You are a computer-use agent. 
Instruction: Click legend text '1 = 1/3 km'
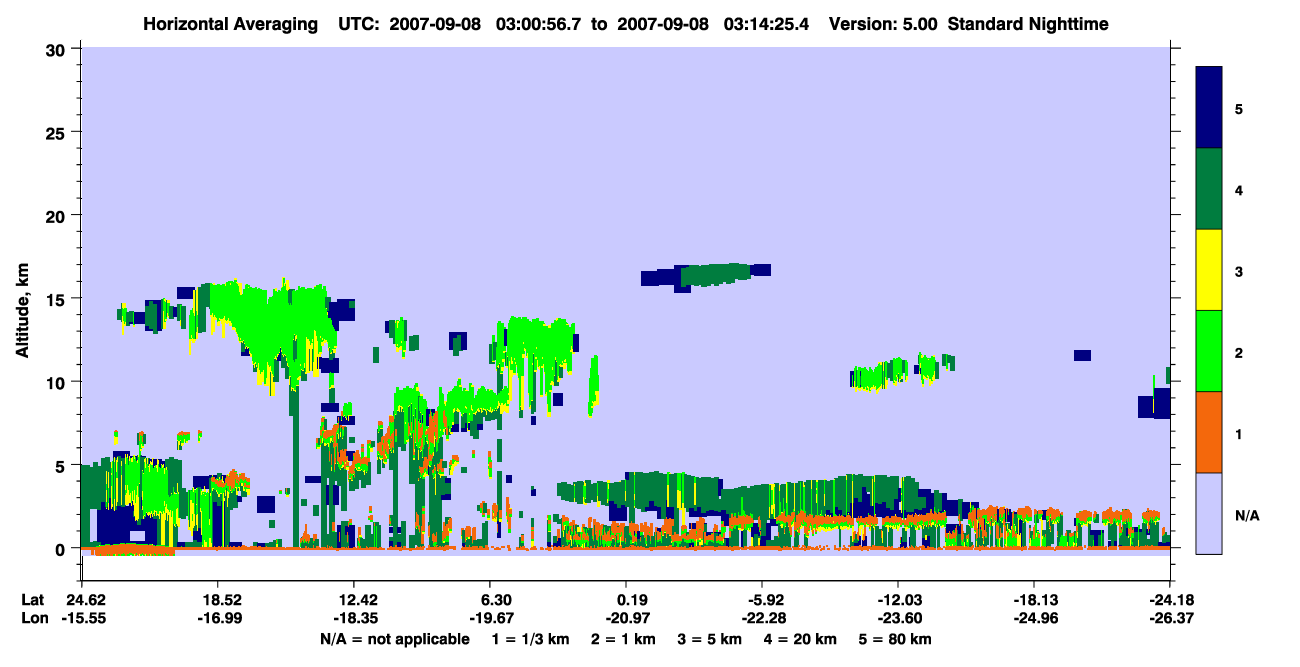(530, 639)
